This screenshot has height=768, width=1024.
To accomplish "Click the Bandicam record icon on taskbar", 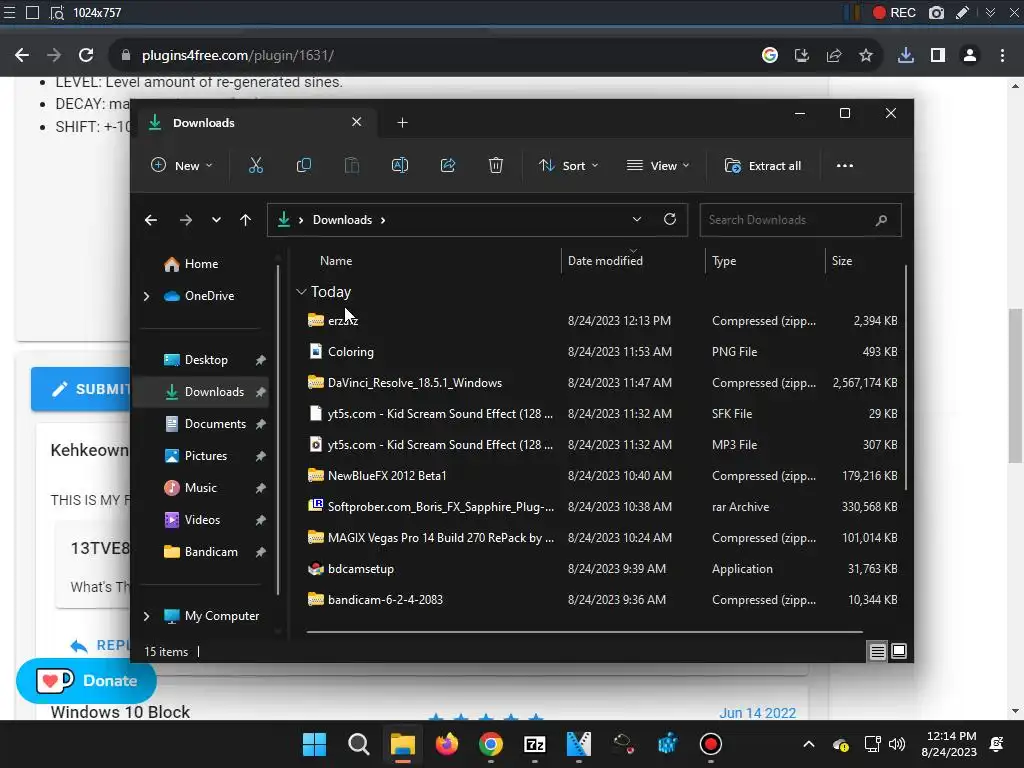I will (x=711, y=744).
